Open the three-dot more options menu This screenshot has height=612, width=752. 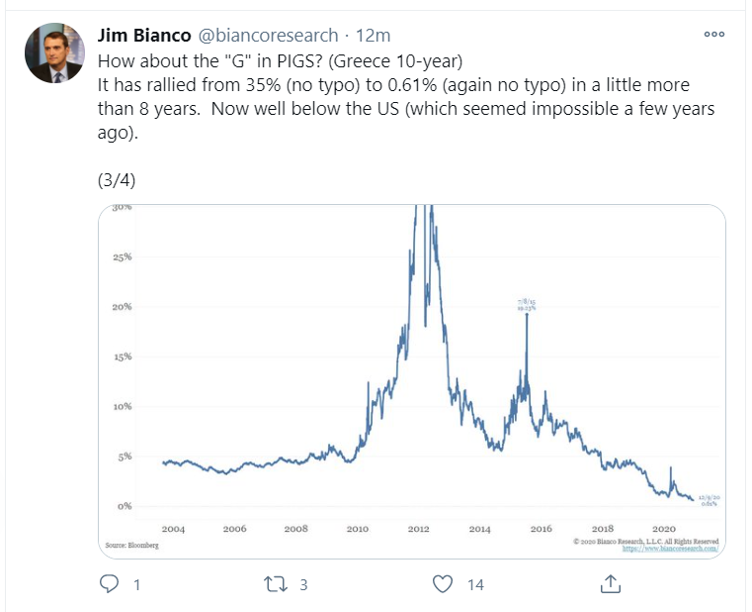point(714,34)
